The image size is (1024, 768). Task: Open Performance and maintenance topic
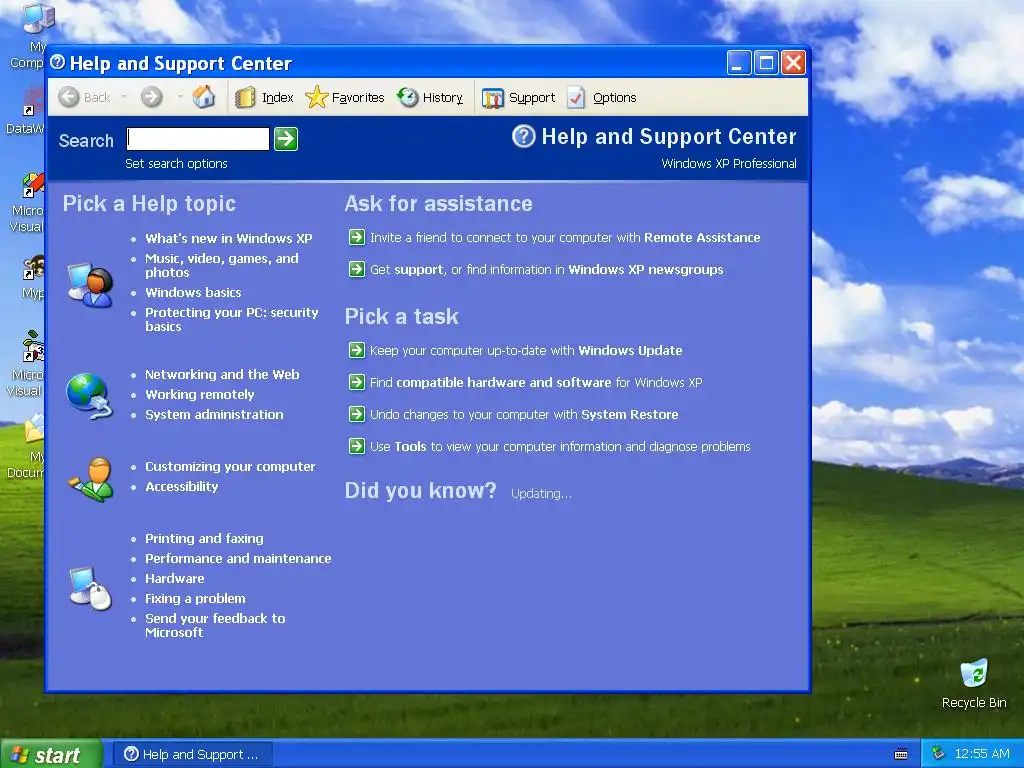point(238,558)
